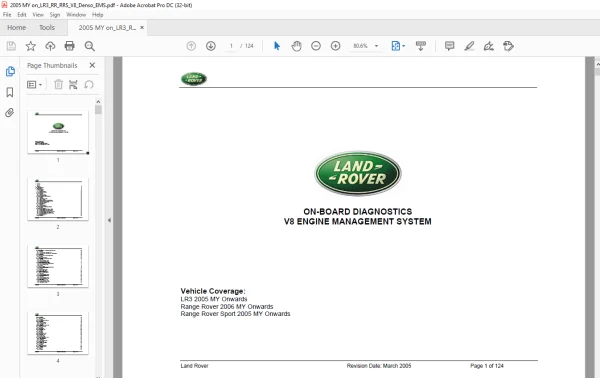Select the arrow Selection tool
600x378 pixels.
[x=277, y=46]
